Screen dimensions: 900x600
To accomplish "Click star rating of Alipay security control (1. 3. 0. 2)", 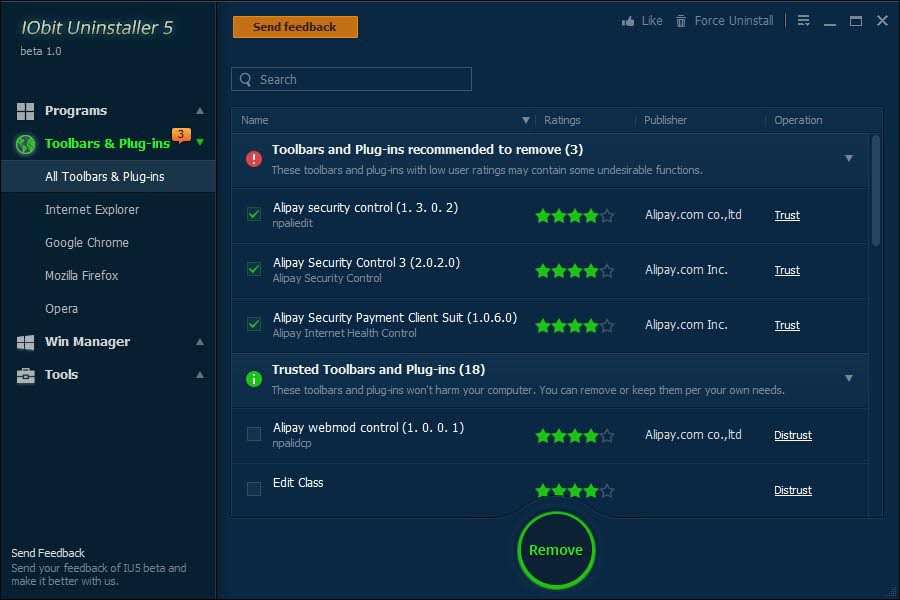I will point(575,216).
